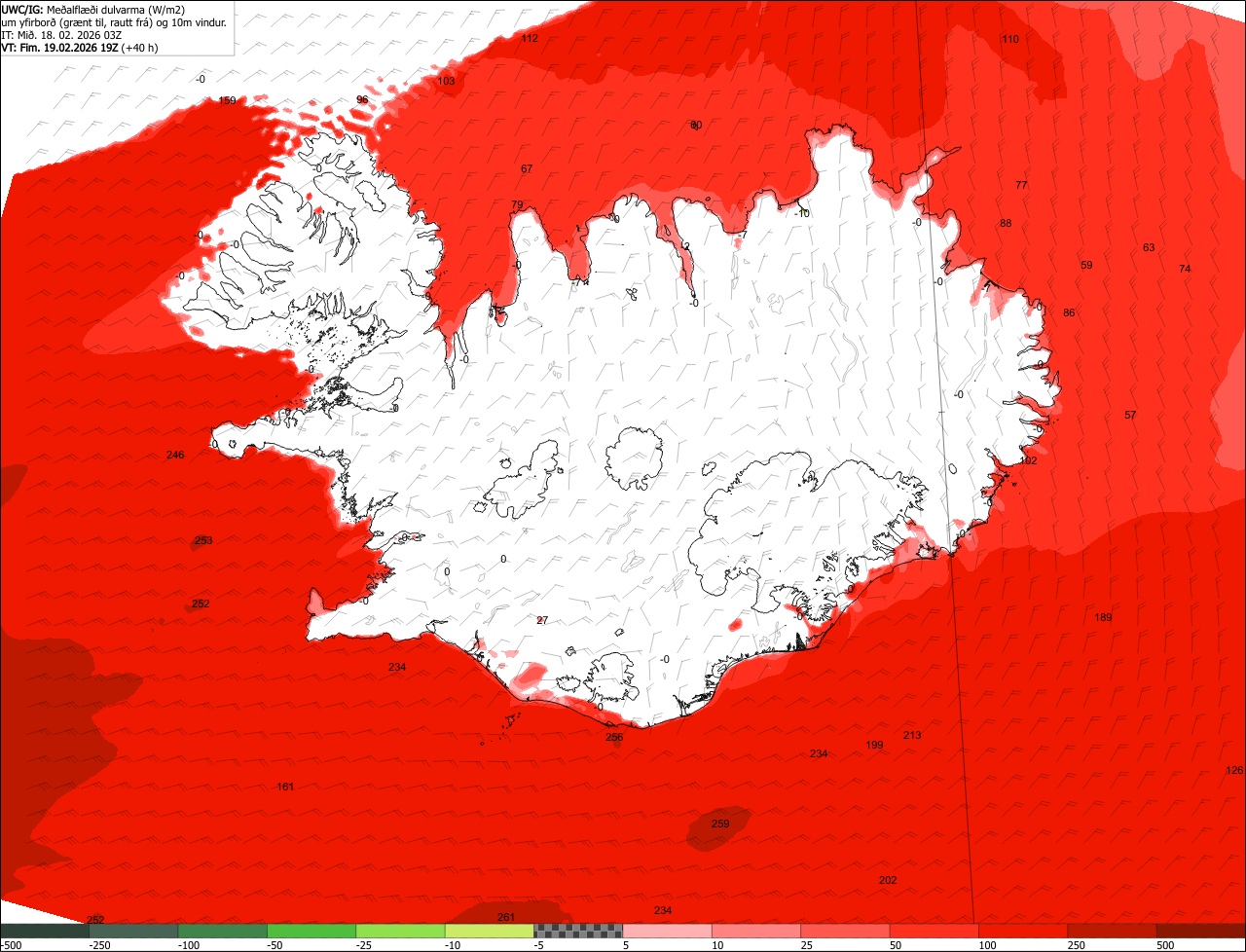Click the map value 74 near the right edge
The height and width of the screenshot is (952, 1246).
point(1185,269)
